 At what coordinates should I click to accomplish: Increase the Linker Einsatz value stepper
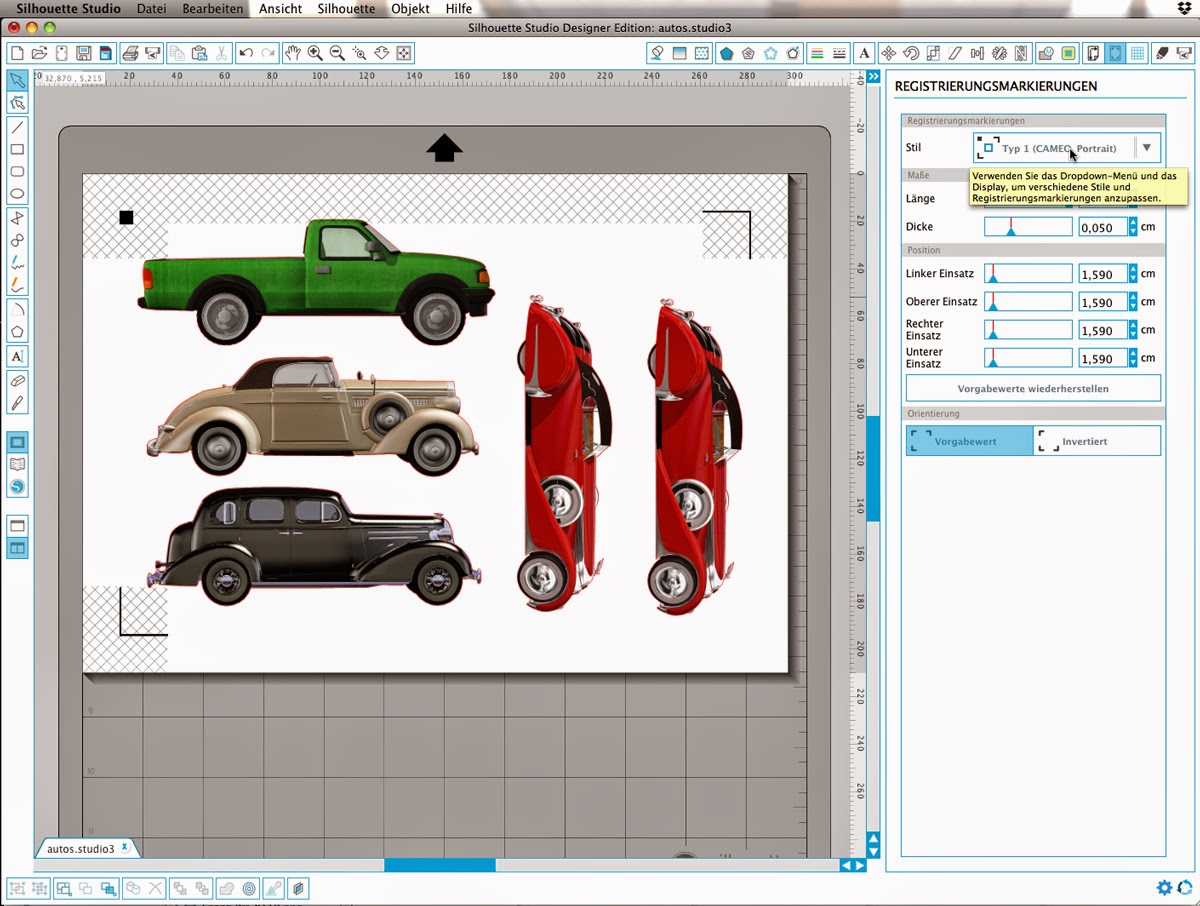[x=1132, y=269]
